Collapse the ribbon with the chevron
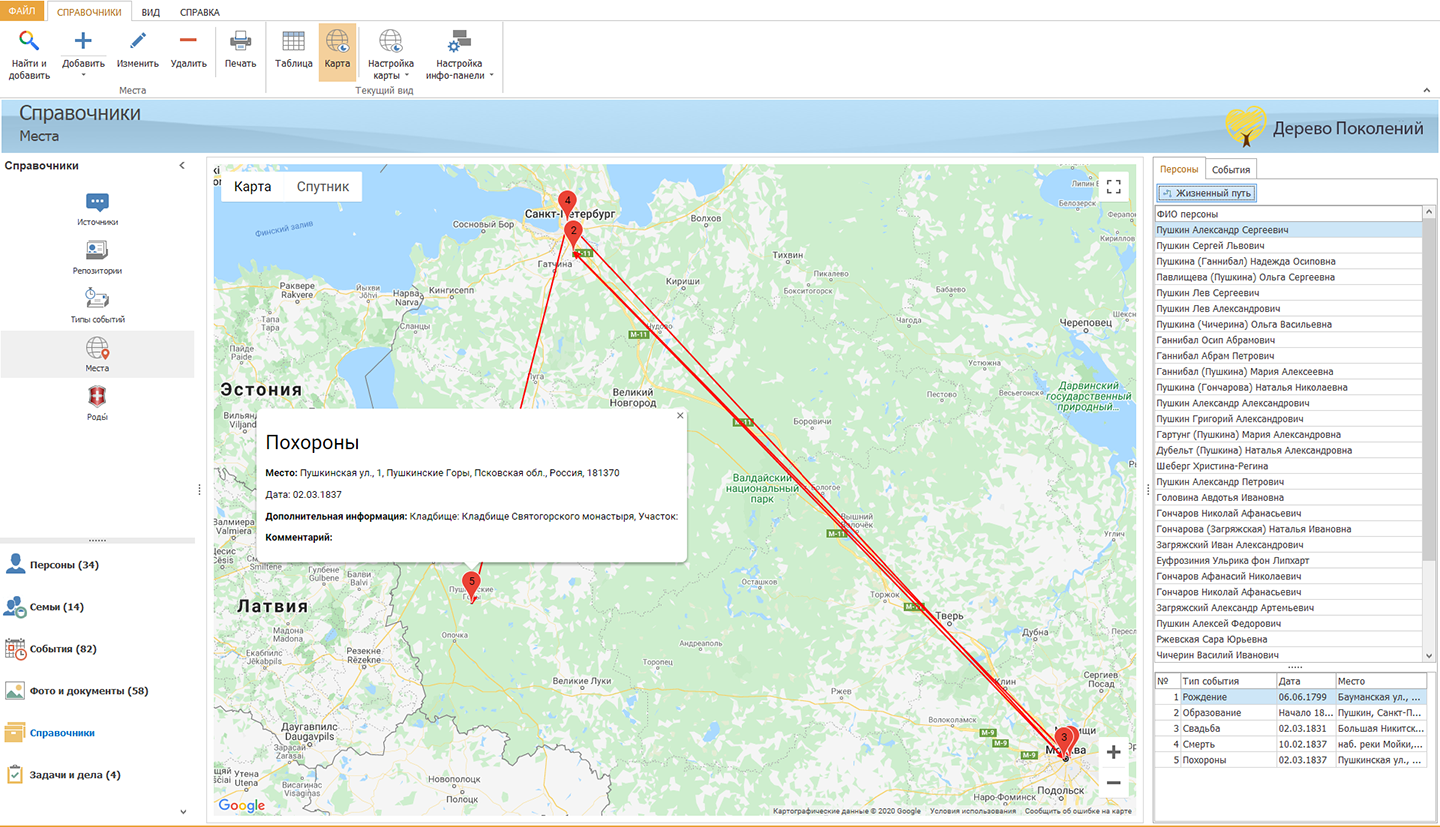The height and width of the screenshot is (827, 1440). [x=1426, y=90]
